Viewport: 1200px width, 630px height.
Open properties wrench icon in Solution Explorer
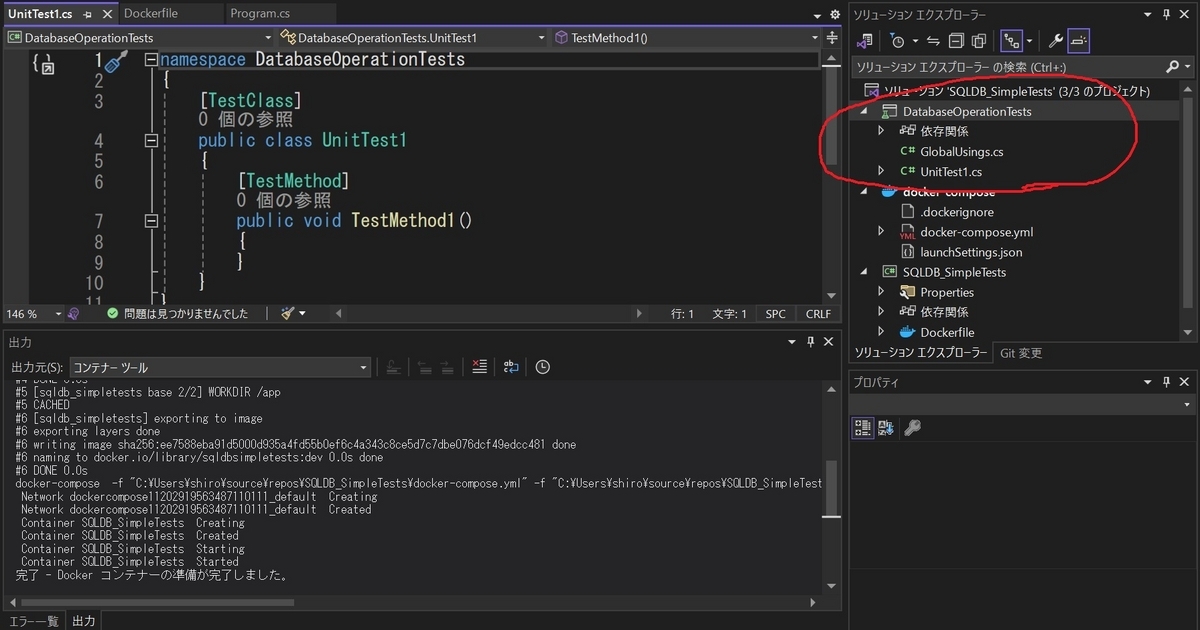tap(1055, 41)
